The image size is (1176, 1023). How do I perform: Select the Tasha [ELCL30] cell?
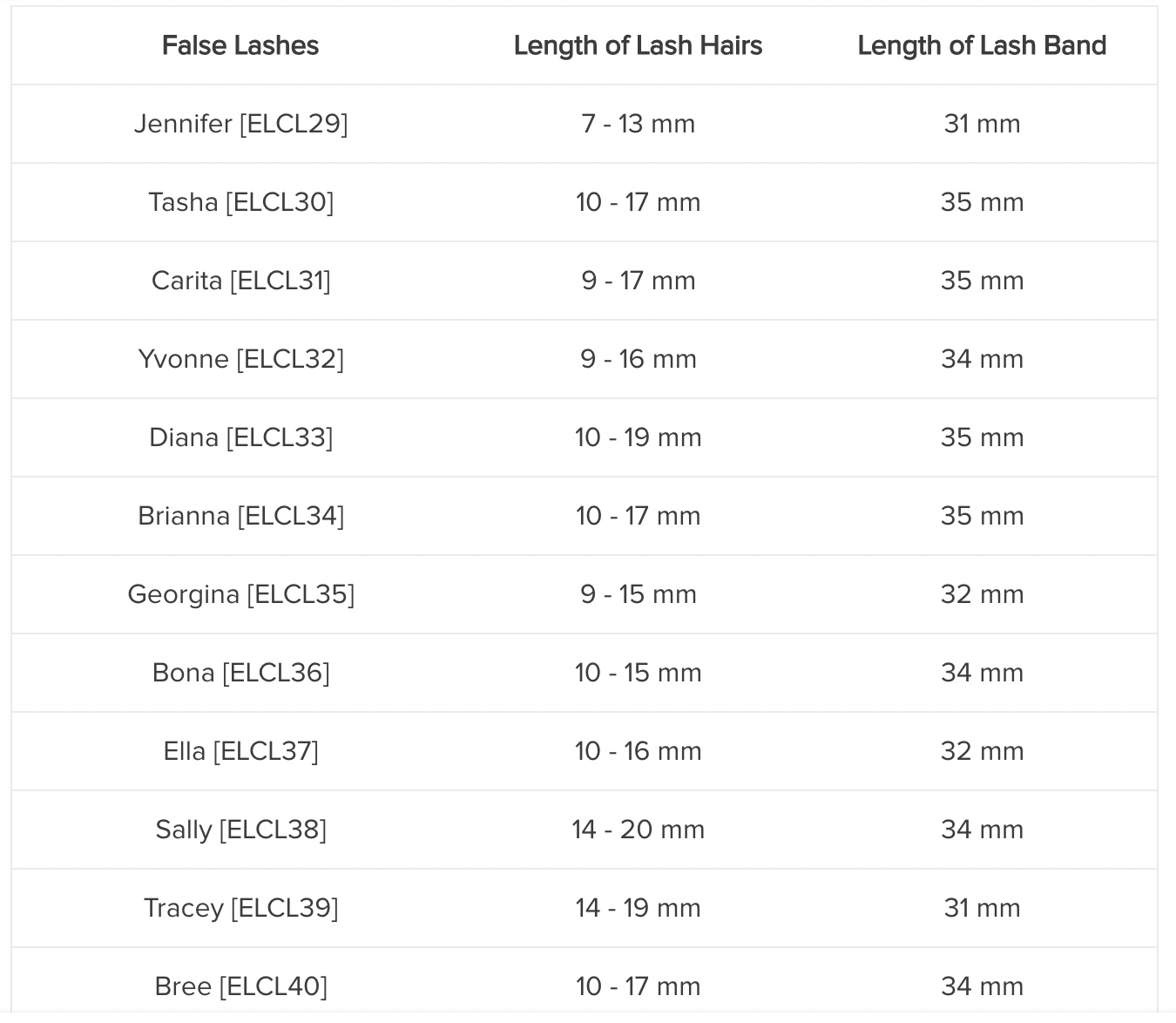240,202
